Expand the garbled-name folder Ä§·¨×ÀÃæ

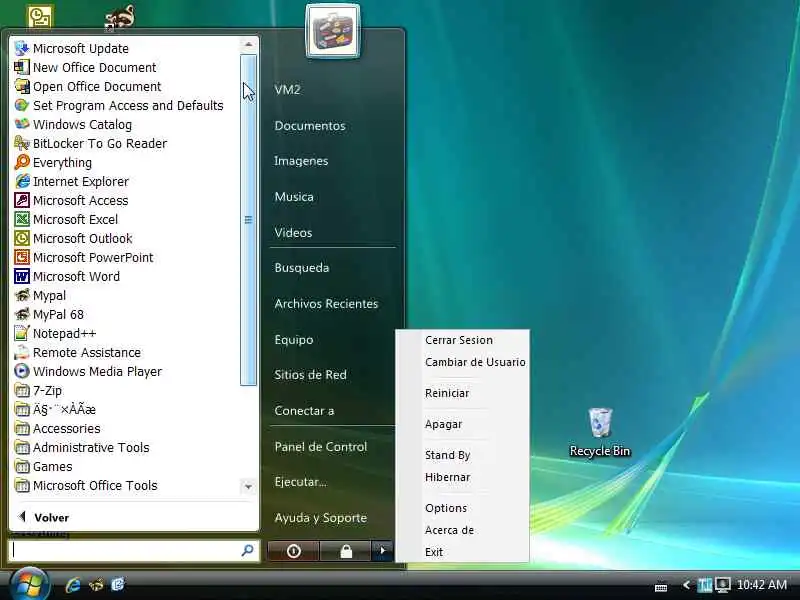tap(56, 409)
